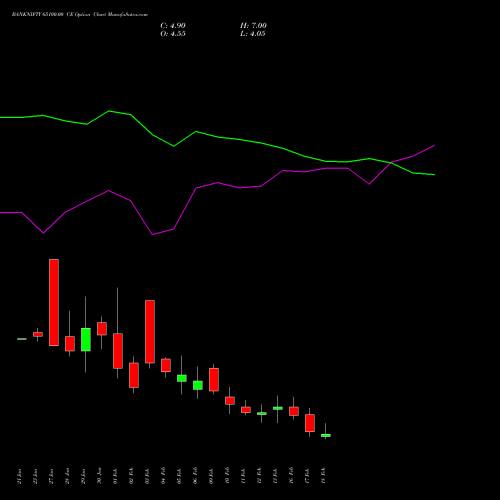Image resolution: width=500 pixels, height=500 pixels.
Task: Click the purple indicator line's end point
Action: tap(434, 145)
